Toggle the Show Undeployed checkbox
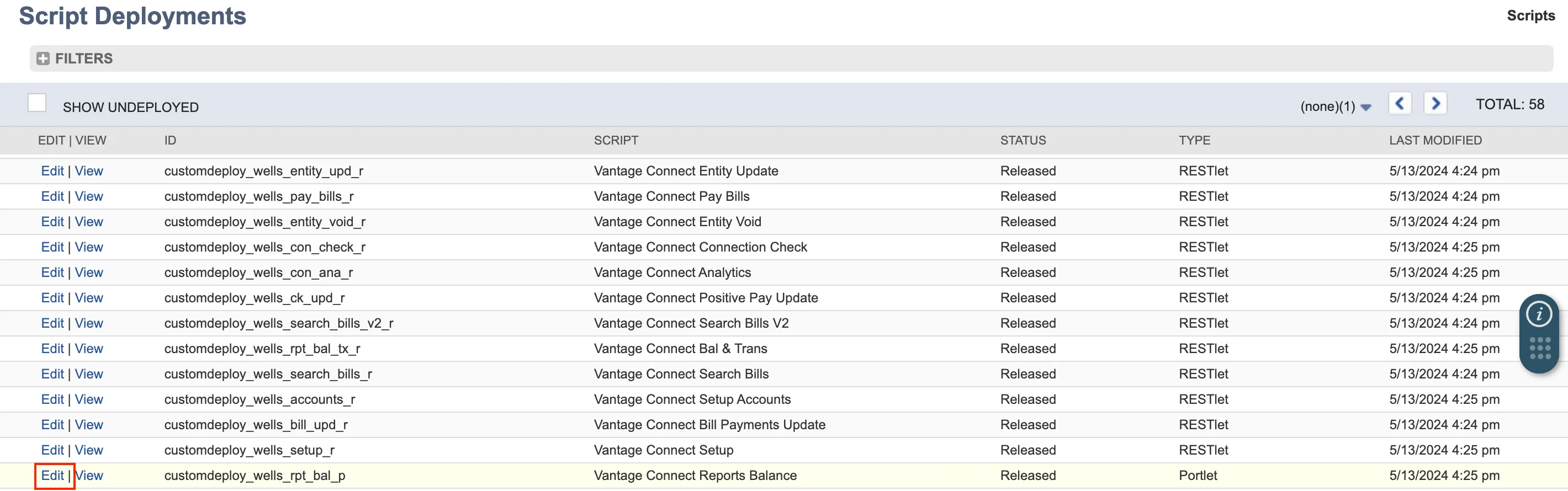The width and height of the screenshot is (1568, 491). click(37, 103)
